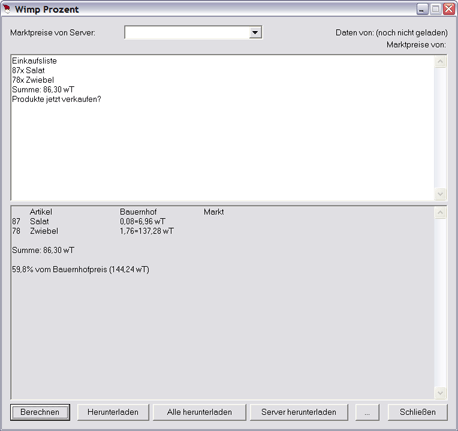Click Alle herunterladen button
458x431 pixels.
[199, 412]
